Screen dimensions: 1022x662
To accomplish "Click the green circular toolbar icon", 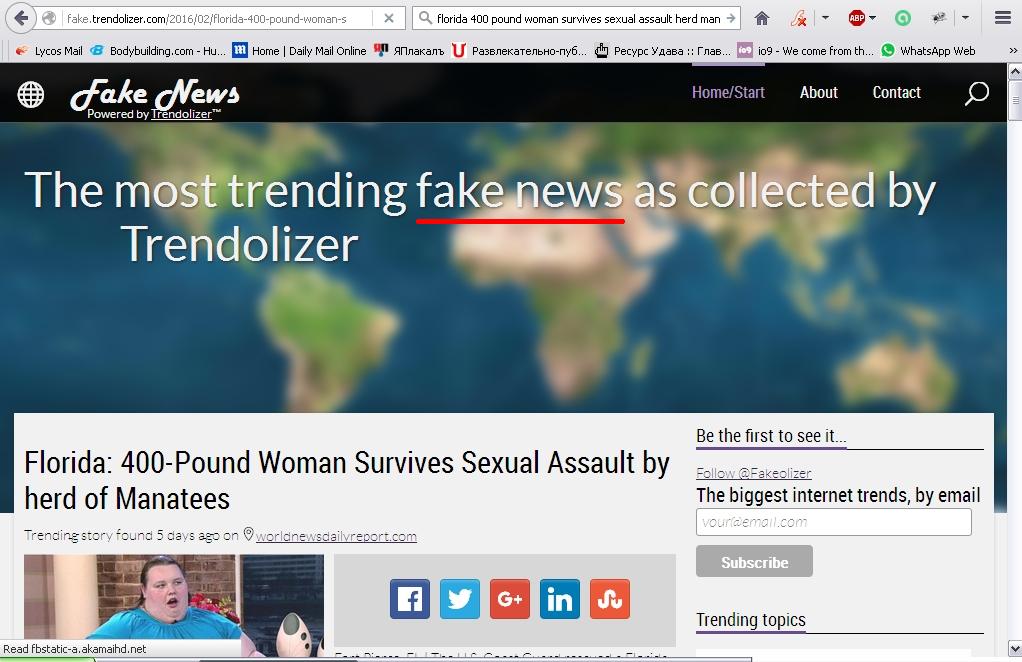I will pyautogui.click(x=903, y=18).
